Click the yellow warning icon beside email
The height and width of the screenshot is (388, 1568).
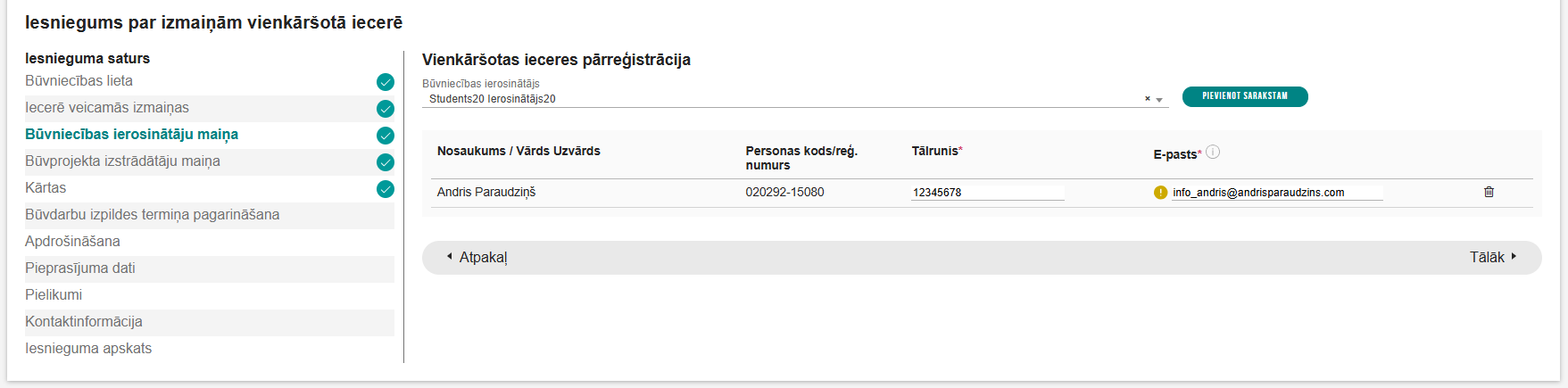pos(1160,193)
